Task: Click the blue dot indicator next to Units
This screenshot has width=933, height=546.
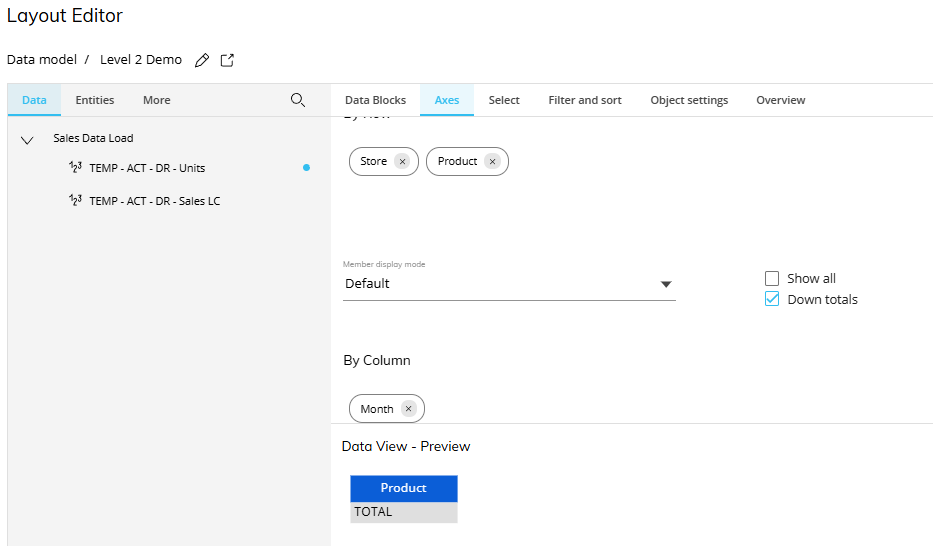Action: point(306,168)
